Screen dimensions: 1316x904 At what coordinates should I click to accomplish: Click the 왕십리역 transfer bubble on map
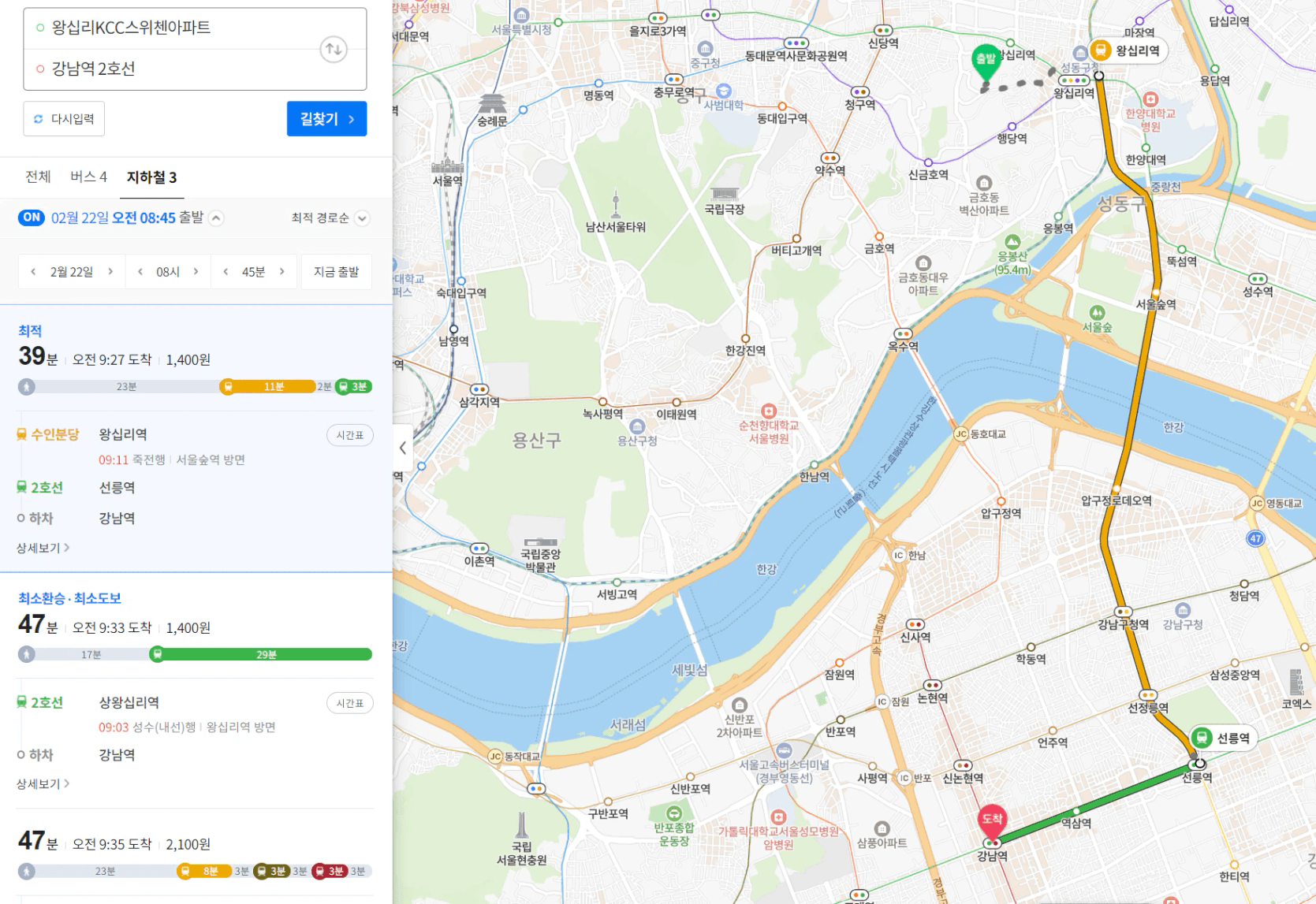point(1128,51)
